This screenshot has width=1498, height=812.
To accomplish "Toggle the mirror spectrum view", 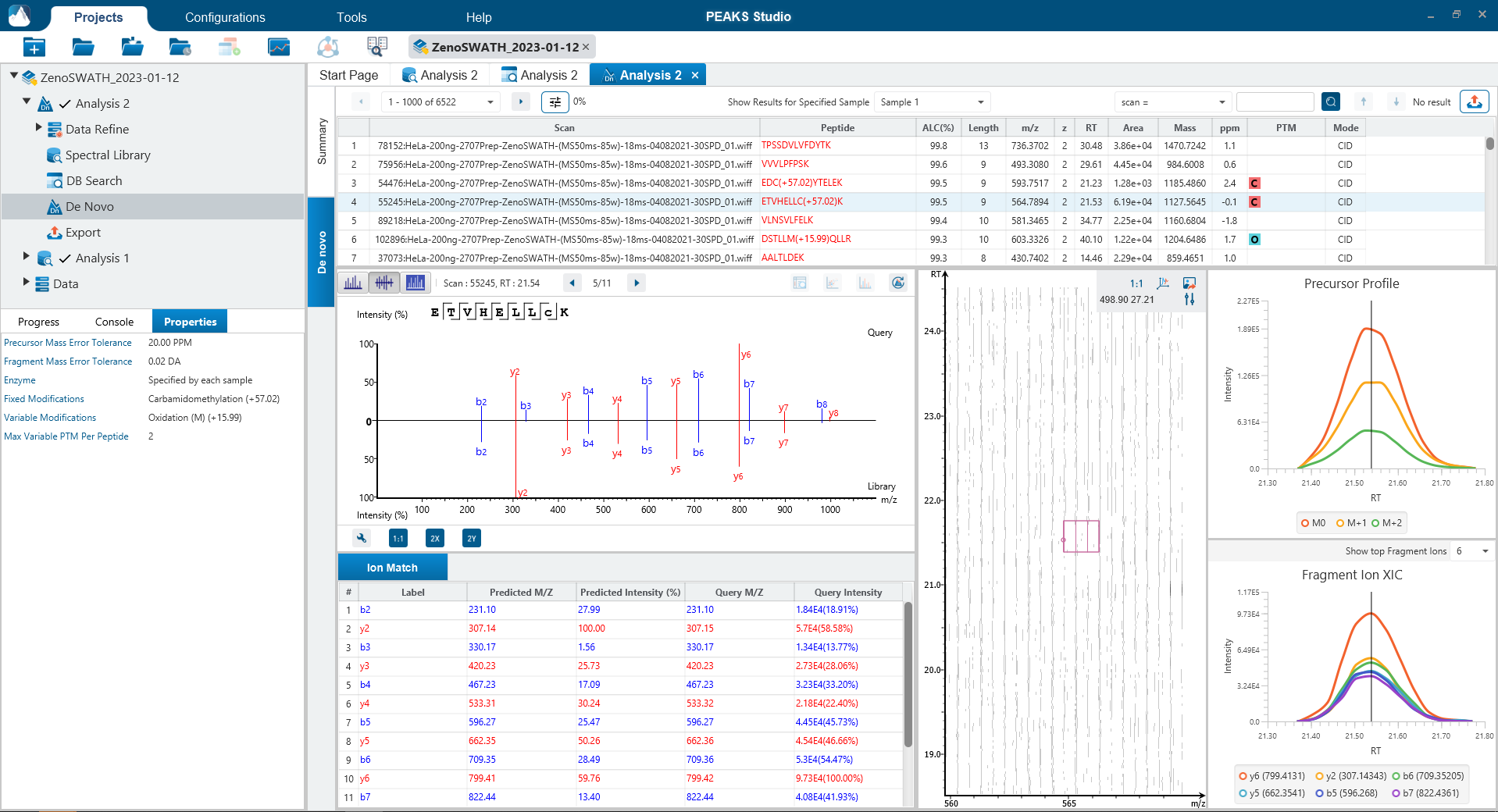I will [x=384, y=283].
